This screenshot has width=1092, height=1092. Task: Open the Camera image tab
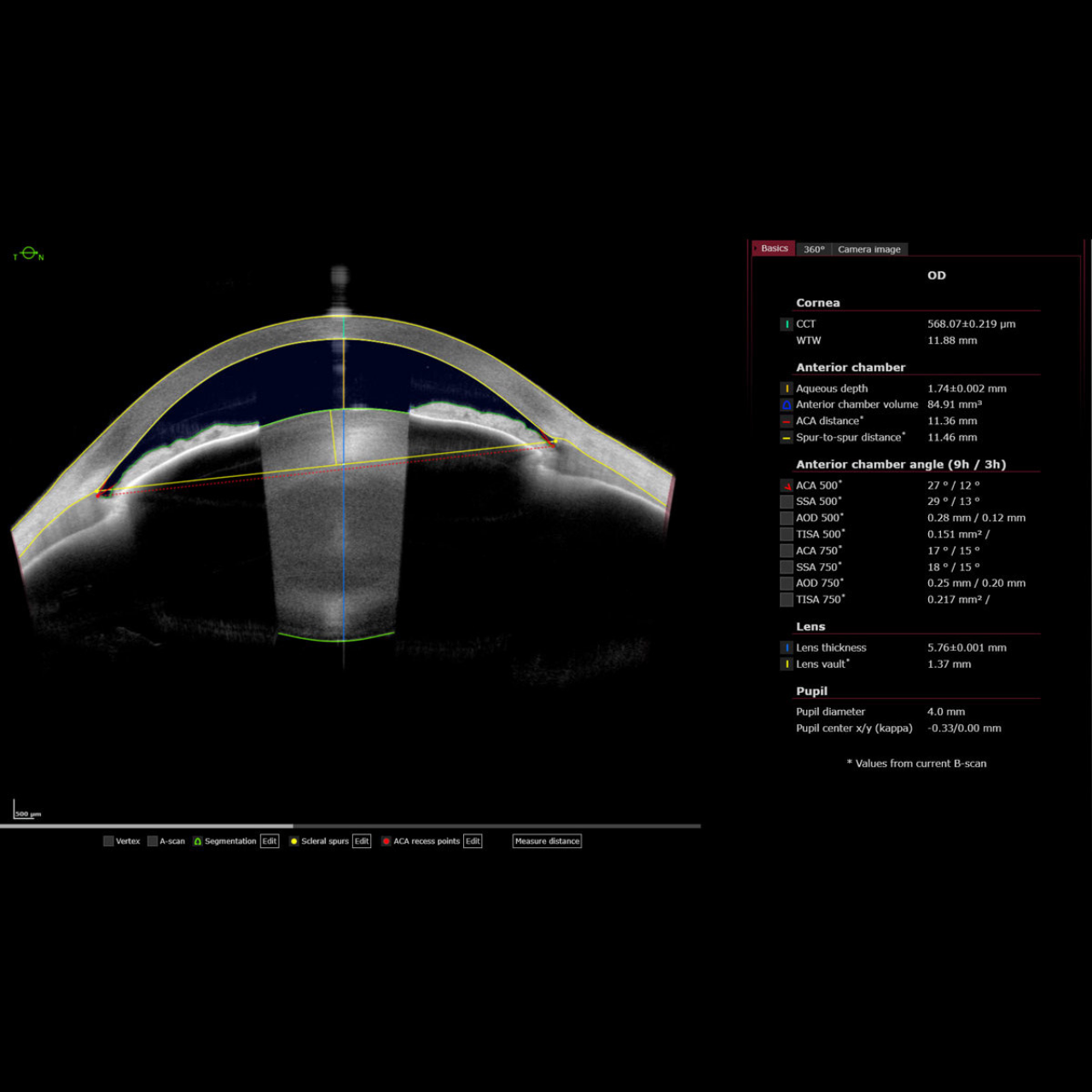869,249
